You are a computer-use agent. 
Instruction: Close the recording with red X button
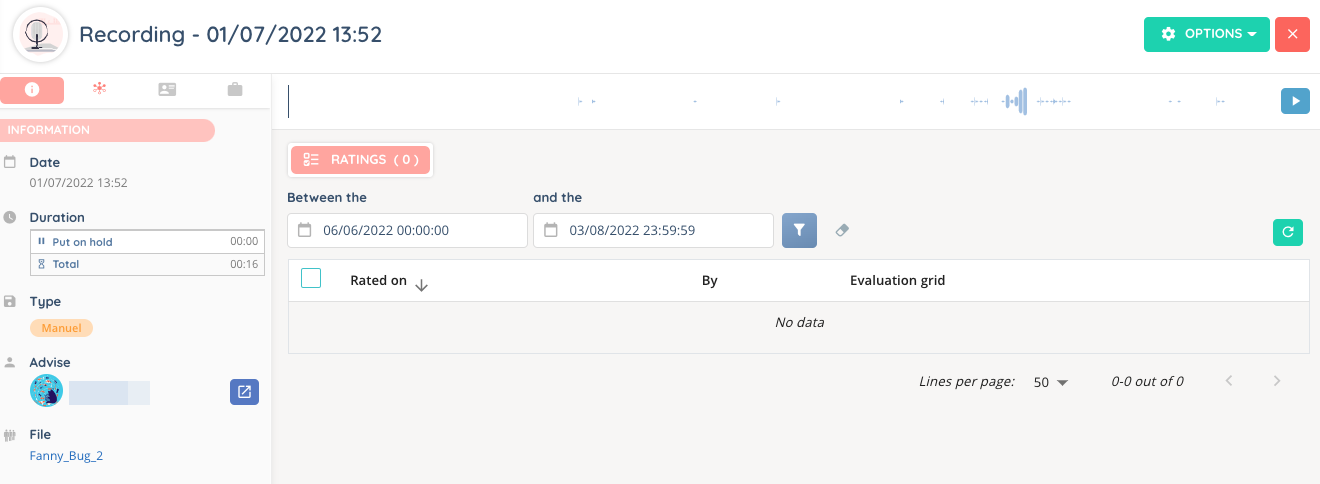(1292, 34)
